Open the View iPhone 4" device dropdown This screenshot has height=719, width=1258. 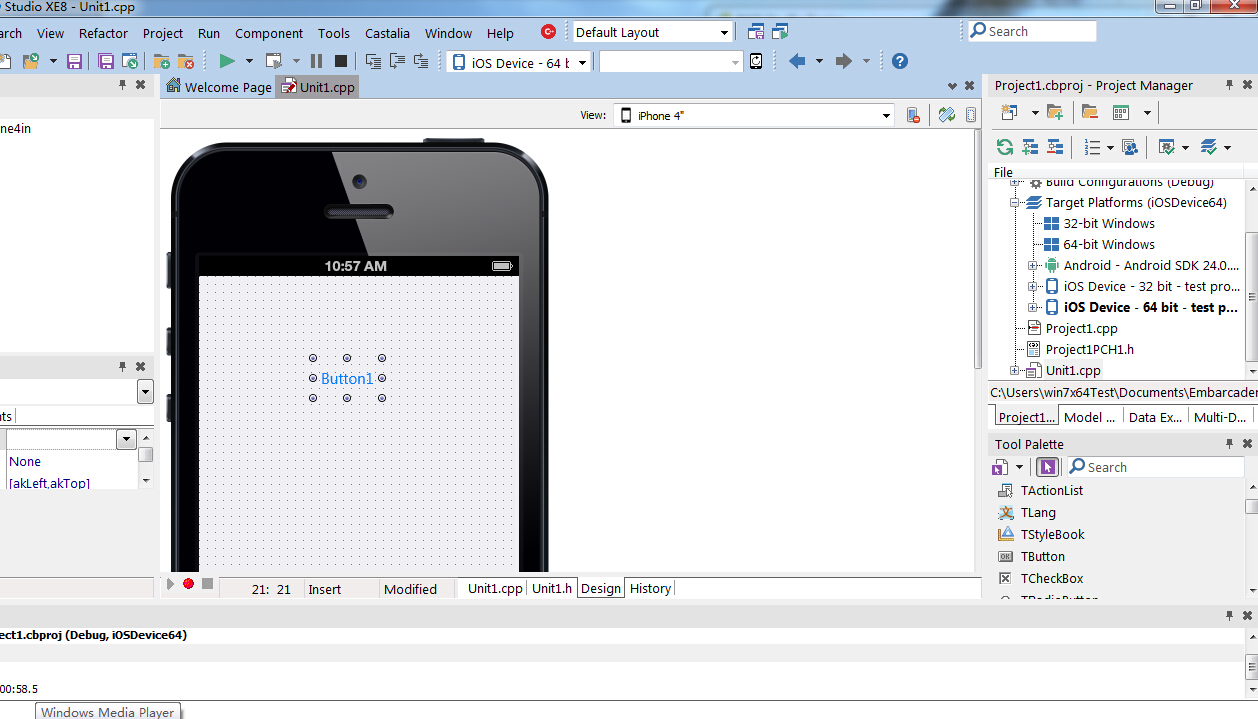pyautogui.click(x=886, y=116)
